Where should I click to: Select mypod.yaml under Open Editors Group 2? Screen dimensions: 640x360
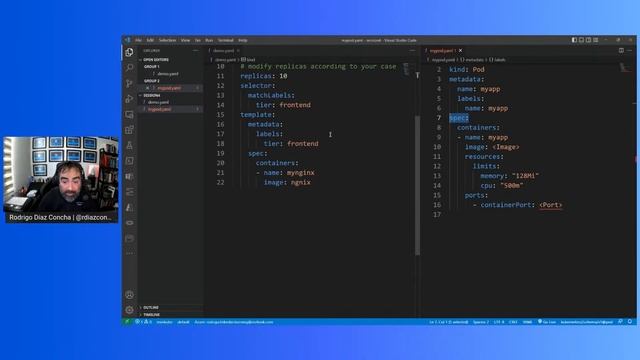click(171, 88)
